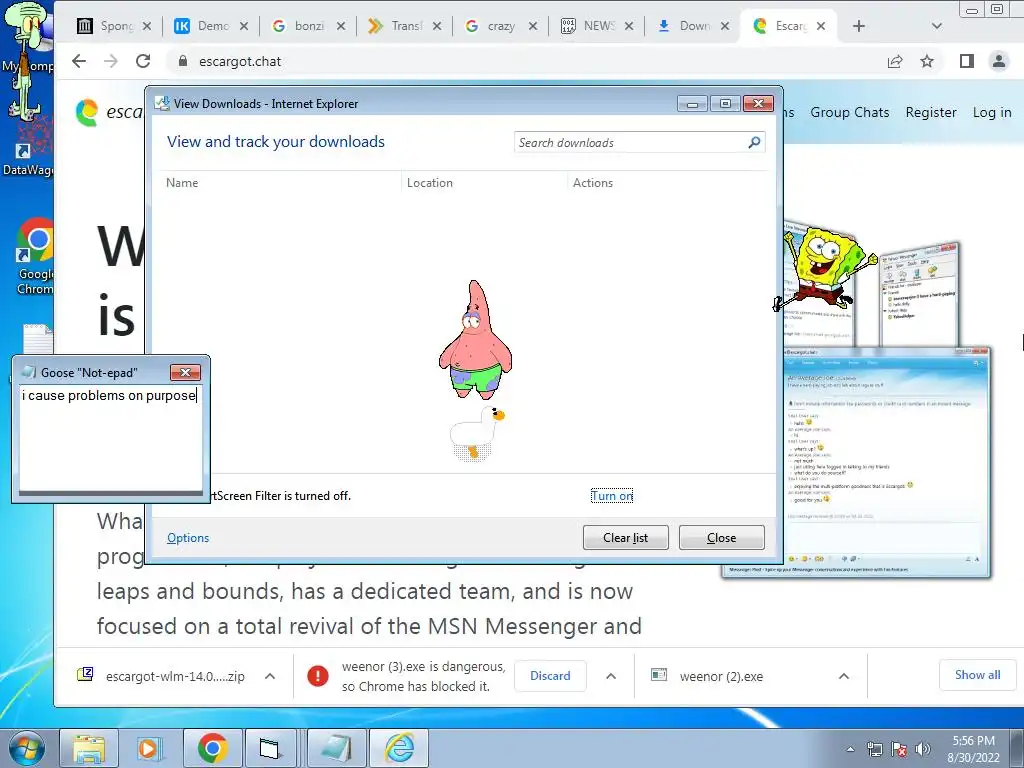Click the View Downloads window title icon

[161, 103]
